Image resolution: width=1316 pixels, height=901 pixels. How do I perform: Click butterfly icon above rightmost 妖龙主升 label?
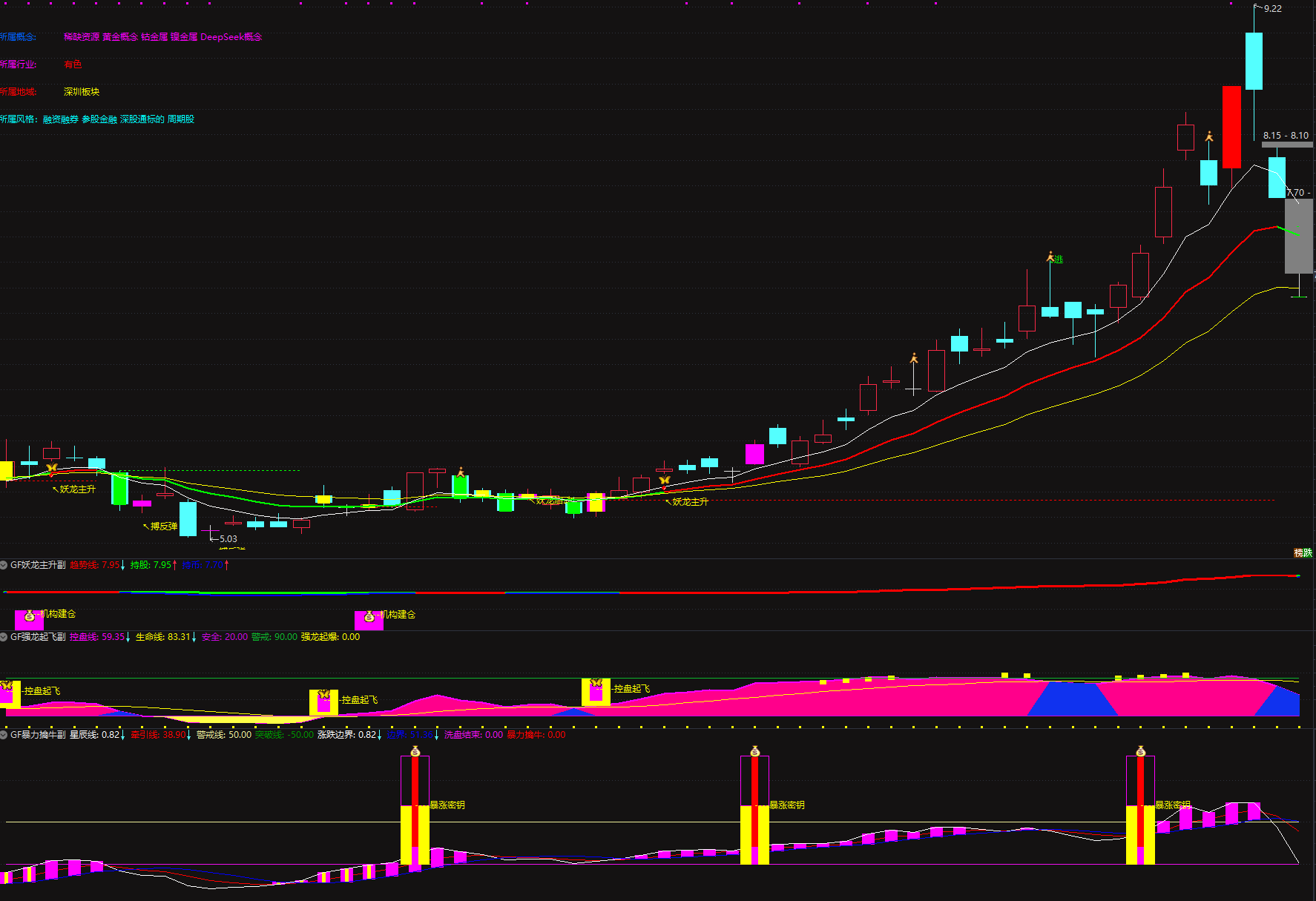665,481
